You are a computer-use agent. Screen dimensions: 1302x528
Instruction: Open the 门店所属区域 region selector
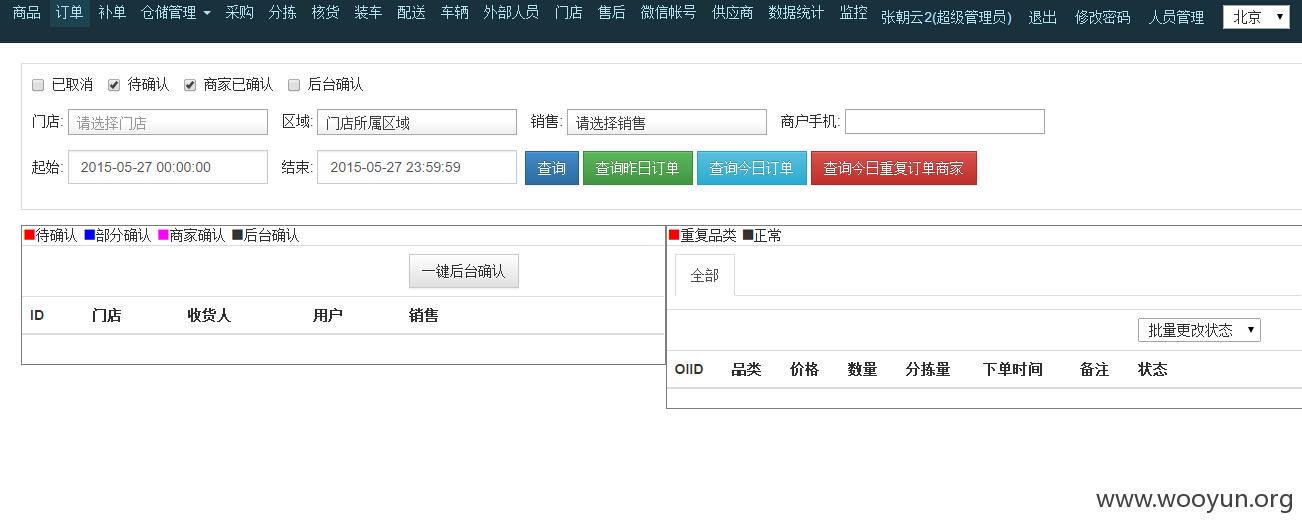coord(417,122)
